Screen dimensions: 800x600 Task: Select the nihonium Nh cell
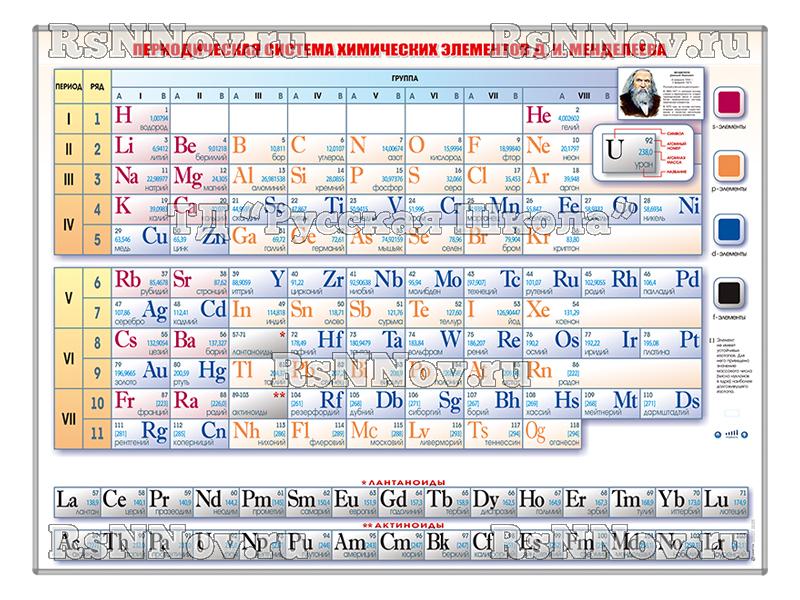click(258, 434)
